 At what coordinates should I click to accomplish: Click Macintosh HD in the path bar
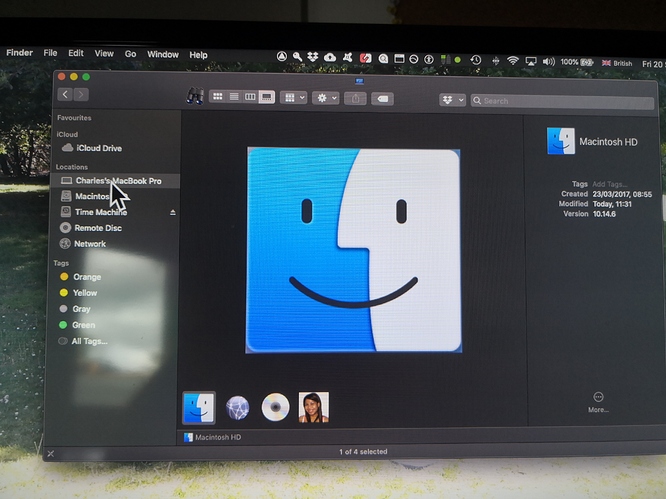(x=213, y=437)
